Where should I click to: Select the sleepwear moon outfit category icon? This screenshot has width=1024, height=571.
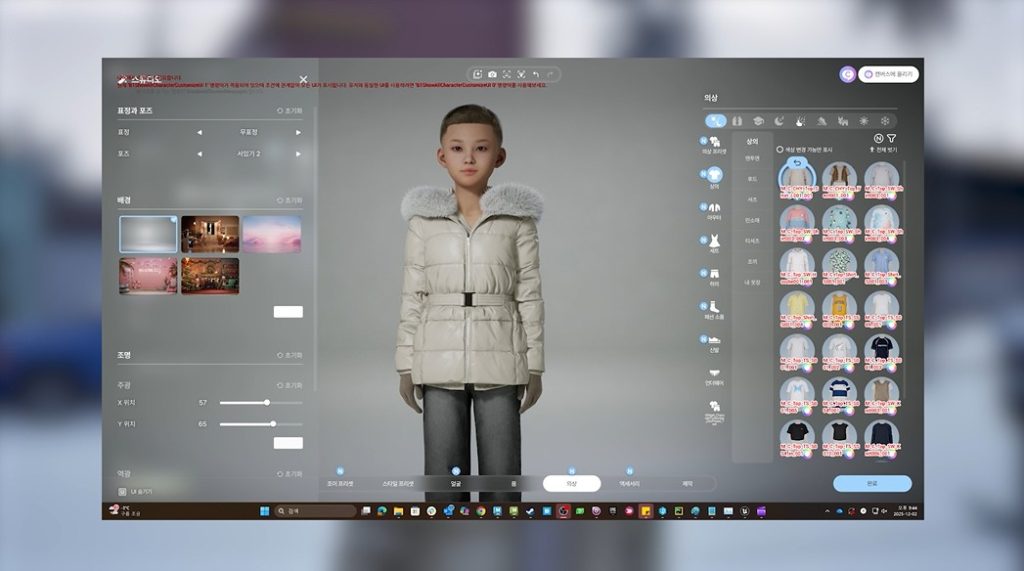(779, 121)
